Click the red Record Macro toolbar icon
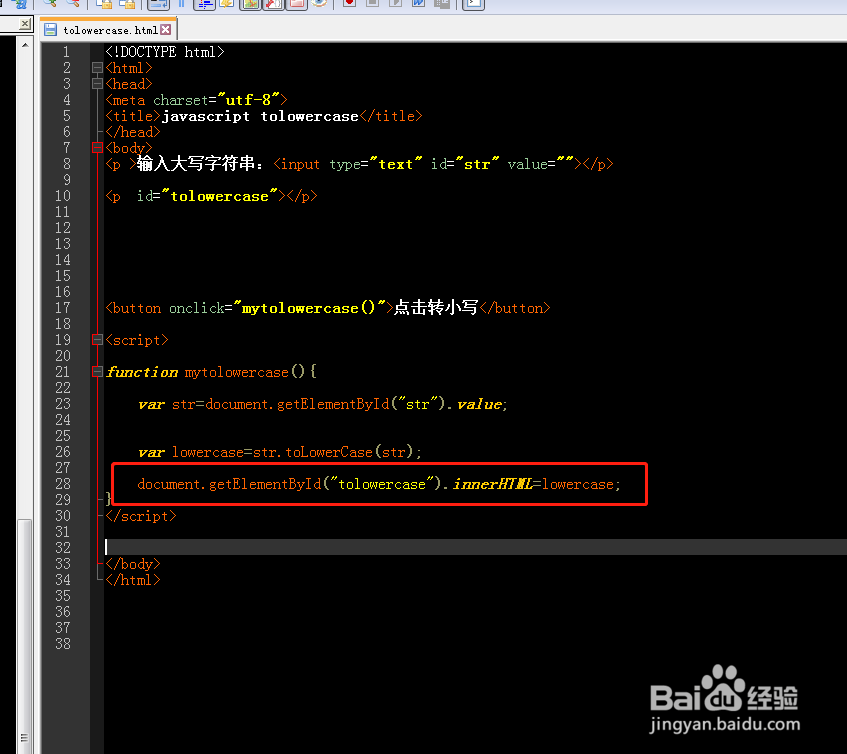Screen dimensions: 847x754 pos(349,4)
